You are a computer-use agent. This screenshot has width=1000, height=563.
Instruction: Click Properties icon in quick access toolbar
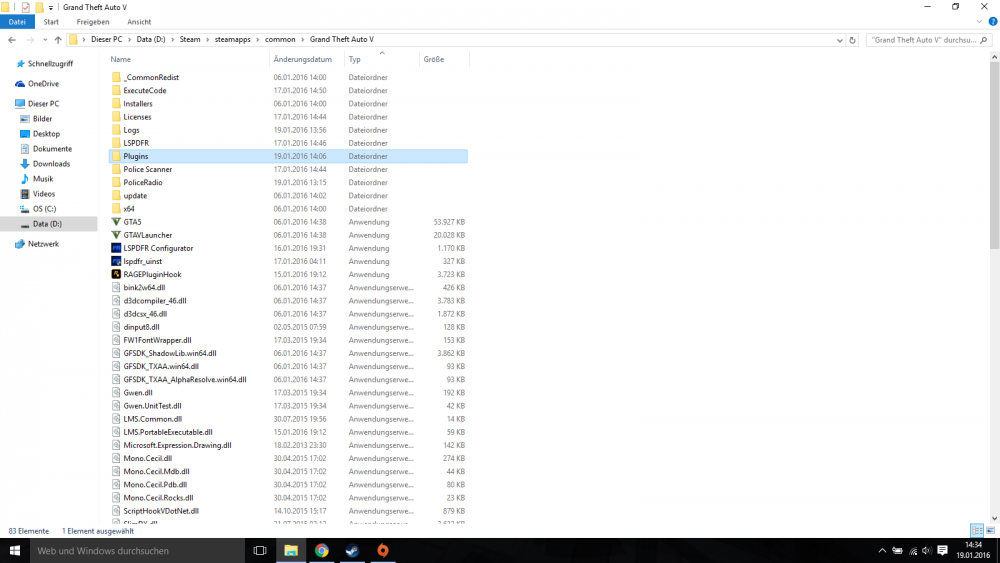pos(26,7)
